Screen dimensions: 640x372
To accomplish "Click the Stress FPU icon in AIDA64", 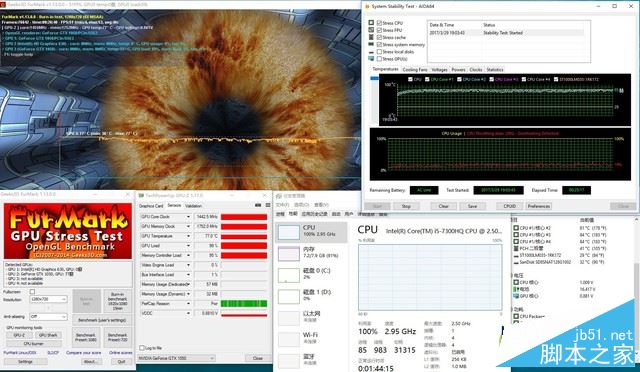I will click(371, 30).
